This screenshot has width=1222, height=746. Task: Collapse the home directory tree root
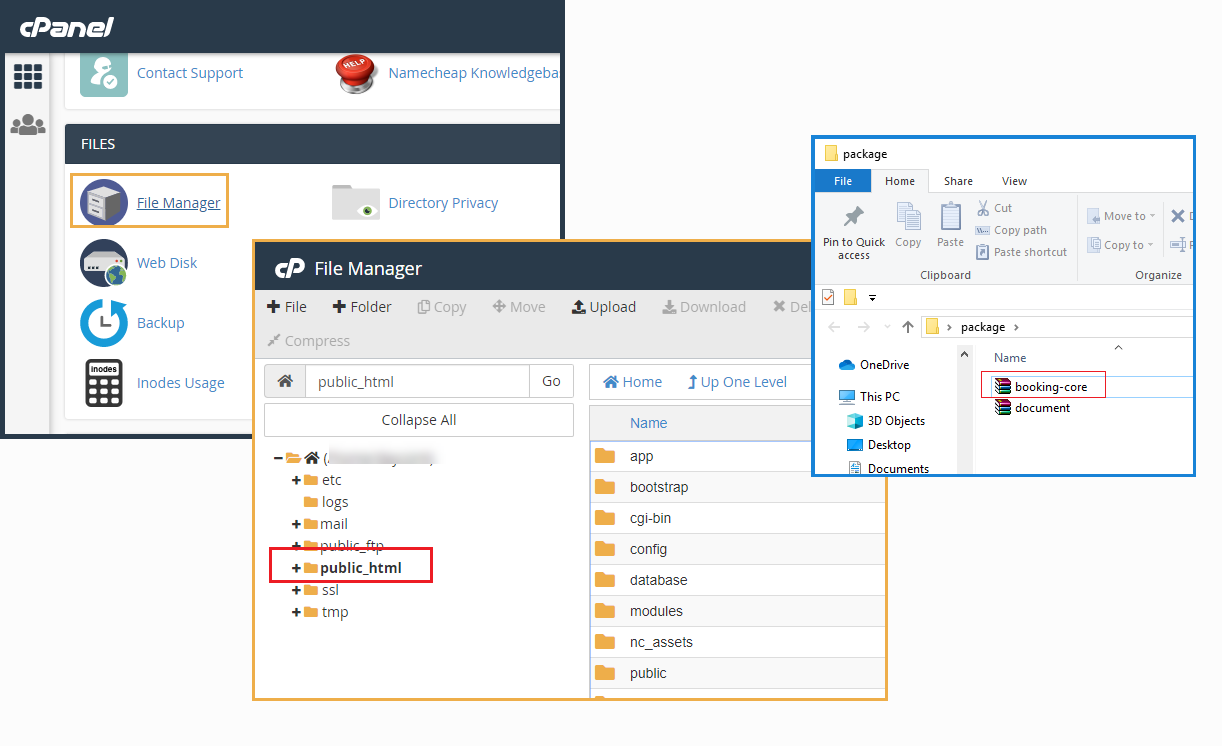[x=278, y=458]
